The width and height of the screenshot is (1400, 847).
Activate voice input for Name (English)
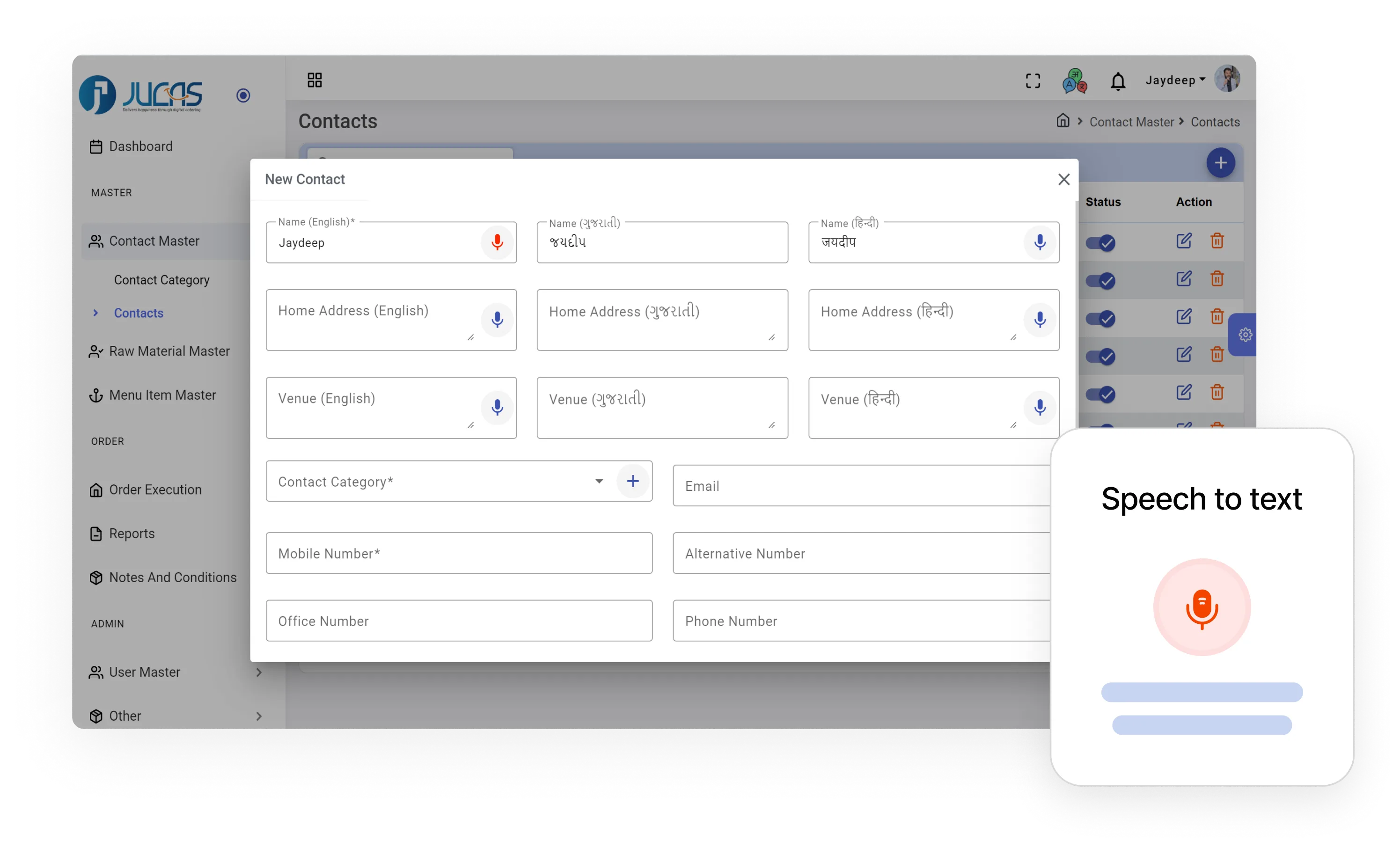click(497, 242)
